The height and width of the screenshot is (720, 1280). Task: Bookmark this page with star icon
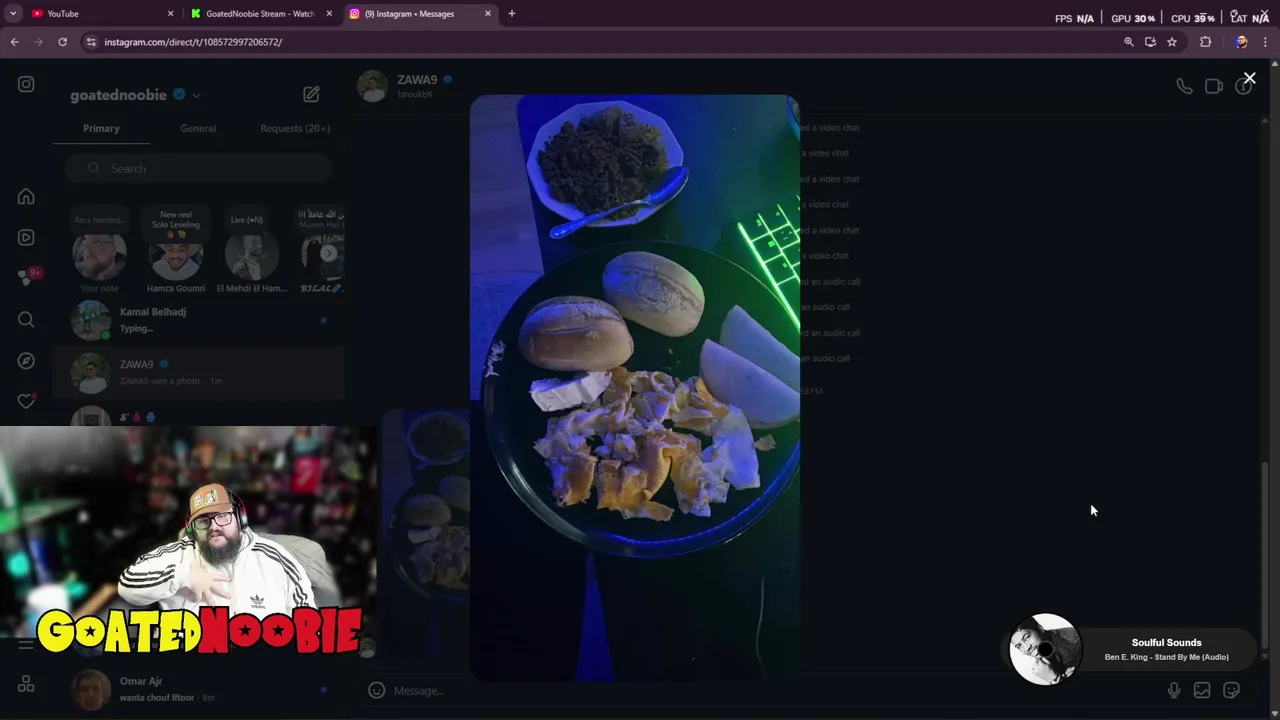click(x=1172, y=42)
